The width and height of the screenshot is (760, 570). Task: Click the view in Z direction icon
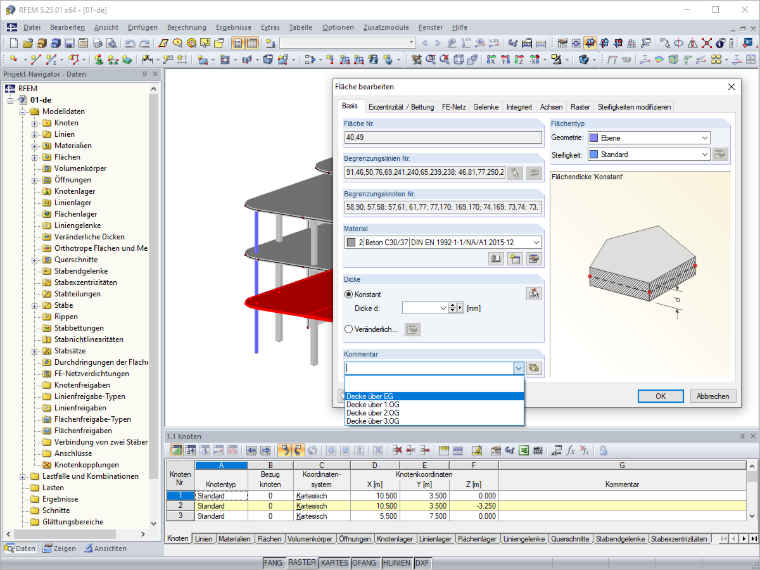519,60
